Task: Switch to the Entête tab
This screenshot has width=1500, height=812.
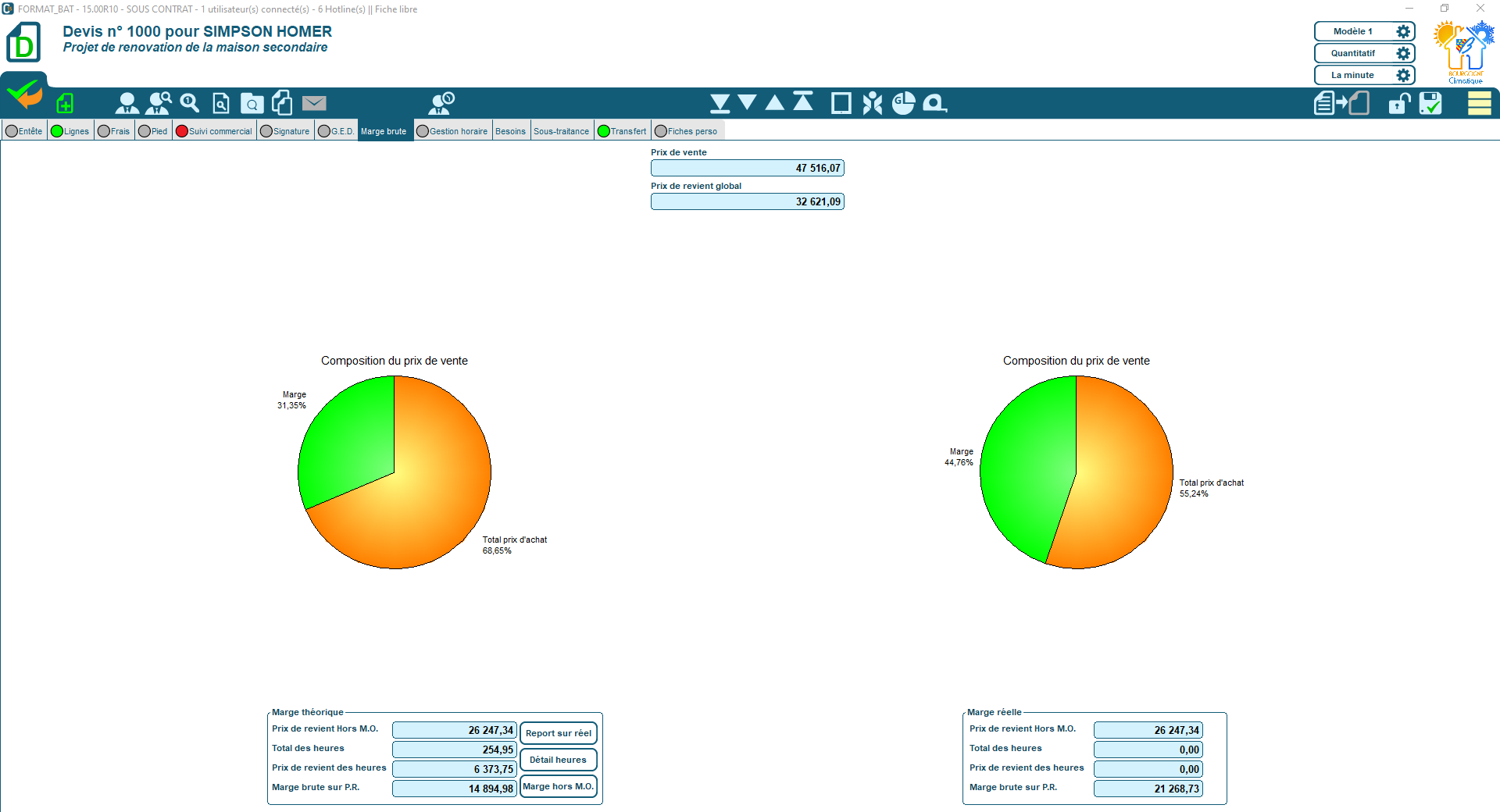Action: 24,131
